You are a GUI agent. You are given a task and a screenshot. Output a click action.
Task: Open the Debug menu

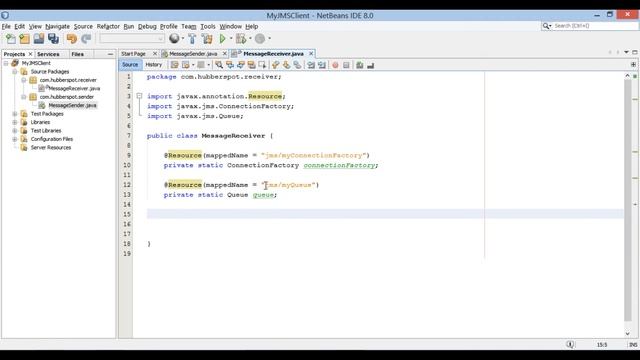pos(147,26)
